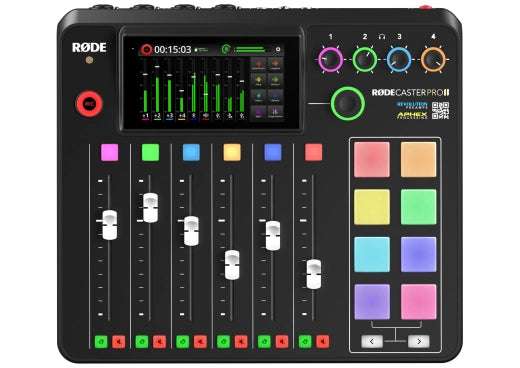Tap the green headphone output icon on touchscreen
The height and width of the screenshot is (368, 520).
[226, 49]
